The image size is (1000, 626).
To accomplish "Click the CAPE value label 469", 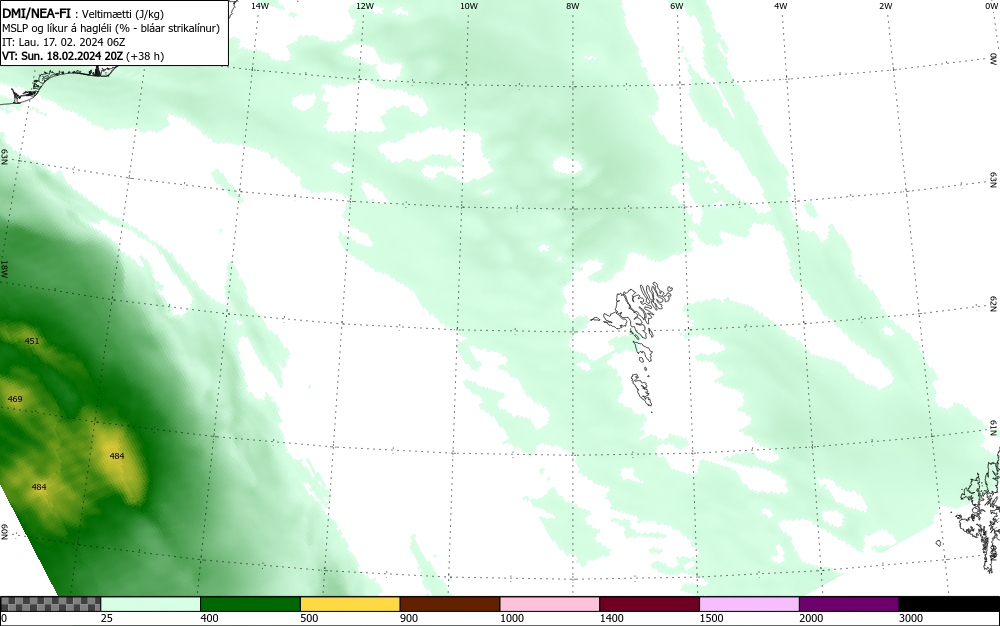I will pyautogui.click(x=15, y=399).
